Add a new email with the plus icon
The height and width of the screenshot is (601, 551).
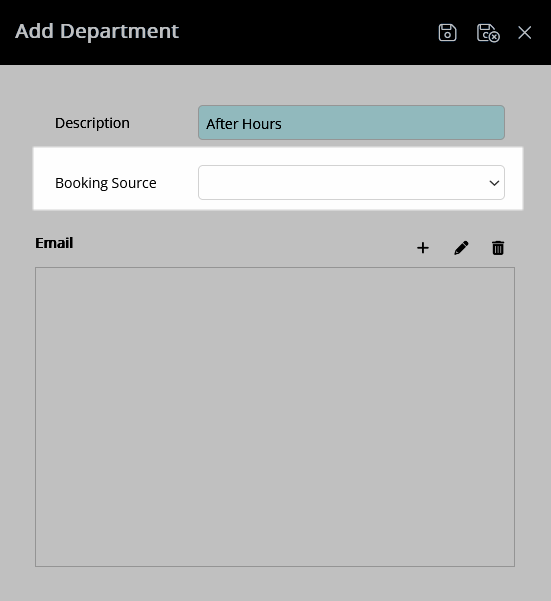coord(423,248)
